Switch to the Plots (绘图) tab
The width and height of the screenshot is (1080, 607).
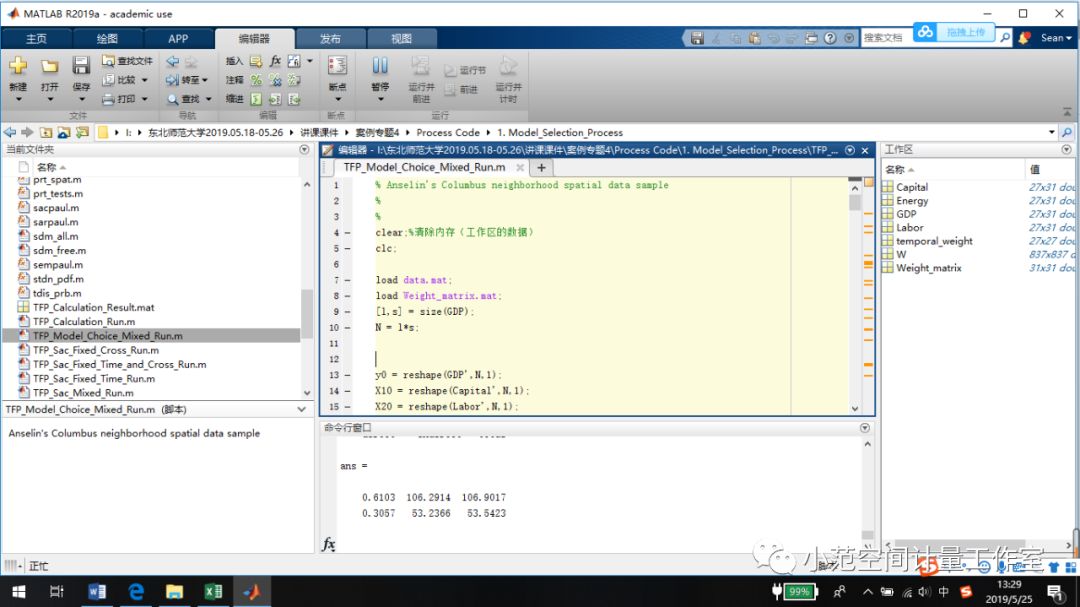107,39
